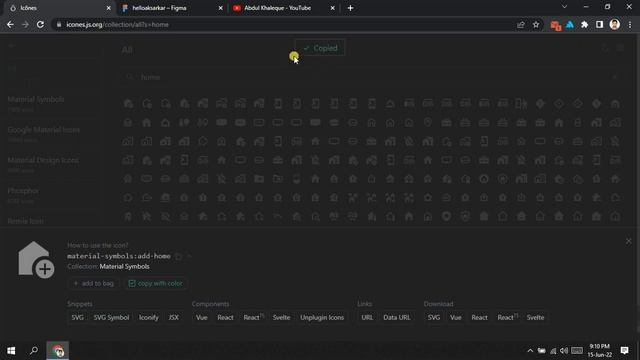
Task: Open the Extensions puzzle menu
Action: [584, 24]
